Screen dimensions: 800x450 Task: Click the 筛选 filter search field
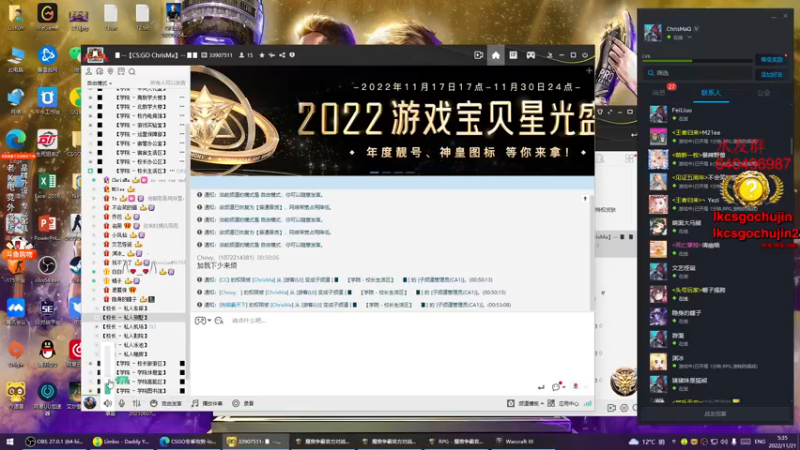point(697,73)
